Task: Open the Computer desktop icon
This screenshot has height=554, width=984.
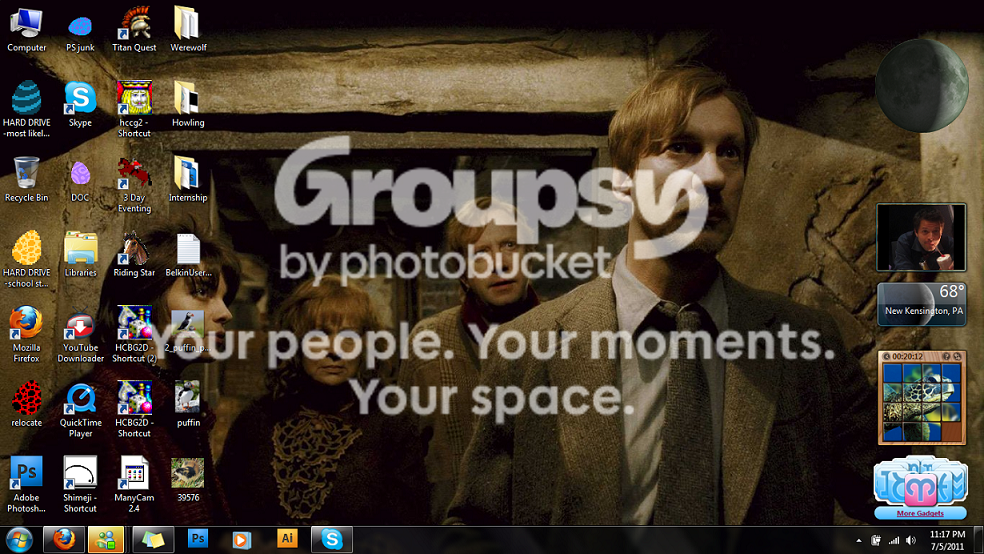Action: [26, 30]
